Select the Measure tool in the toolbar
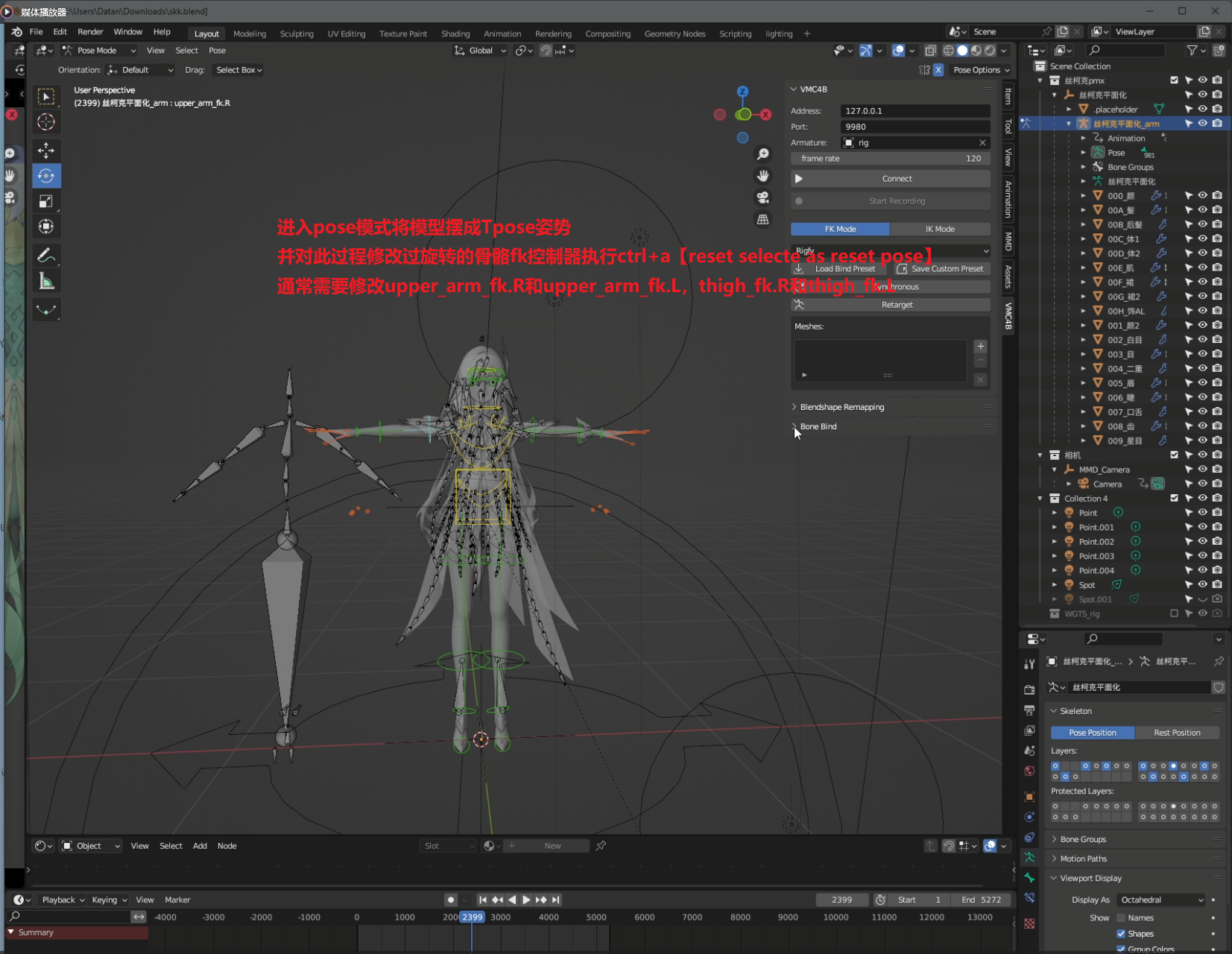Image resolution: width=1232 pixels, height=954 pixels. tap(46, 281)
